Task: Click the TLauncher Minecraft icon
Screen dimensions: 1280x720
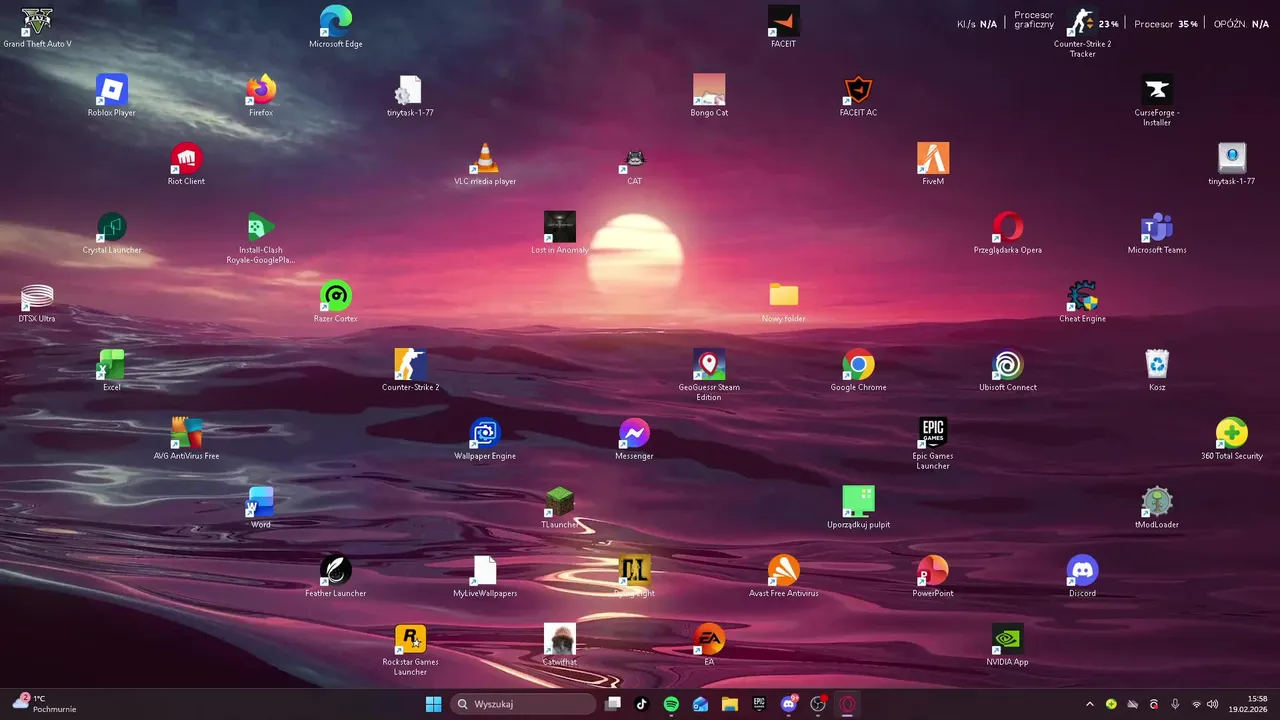Action: point(560,507)
